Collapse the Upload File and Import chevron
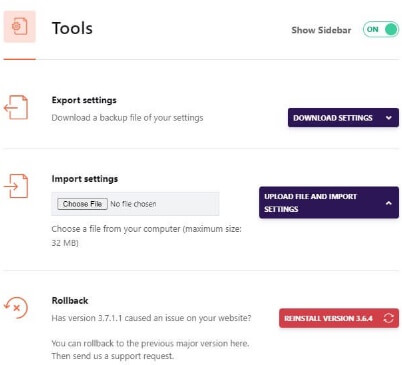This screenshot has width=402, height=365. tap(388, 203)
